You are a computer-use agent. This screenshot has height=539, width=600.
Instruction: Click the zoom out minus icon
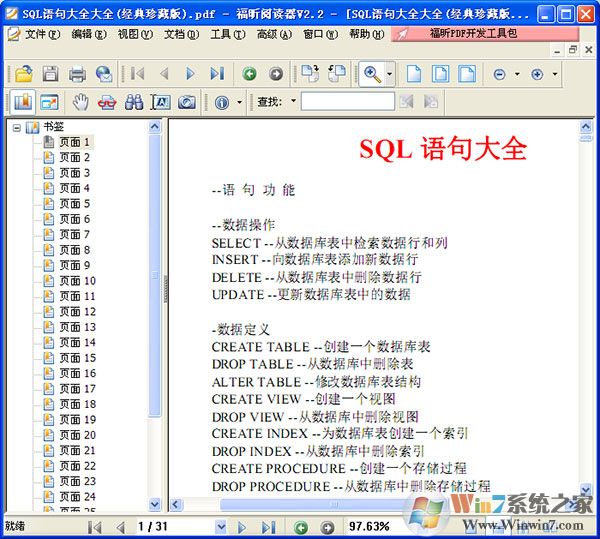tap(499, 74)
